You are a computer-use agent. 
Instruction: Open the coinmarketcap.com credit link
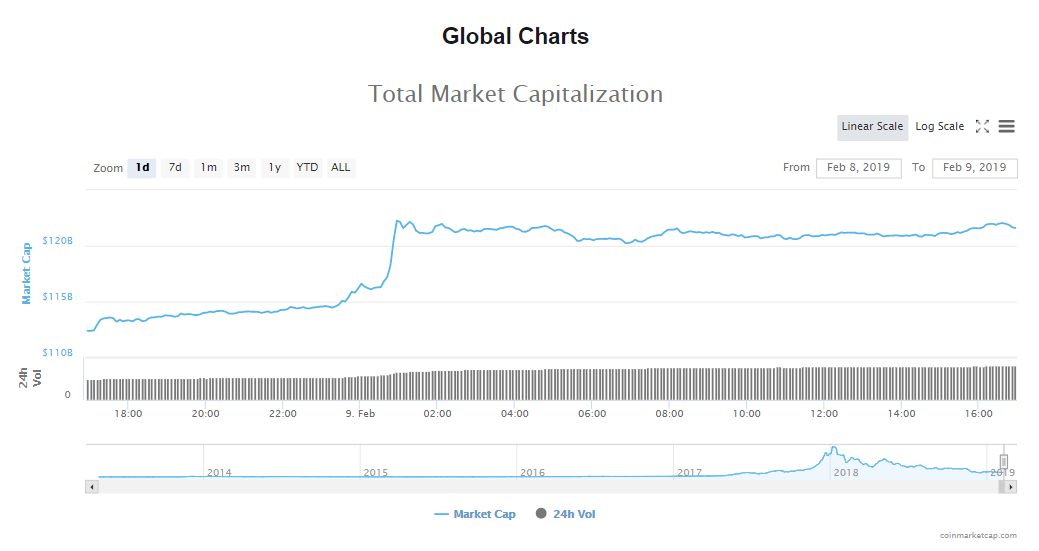[x=978, y=536]
